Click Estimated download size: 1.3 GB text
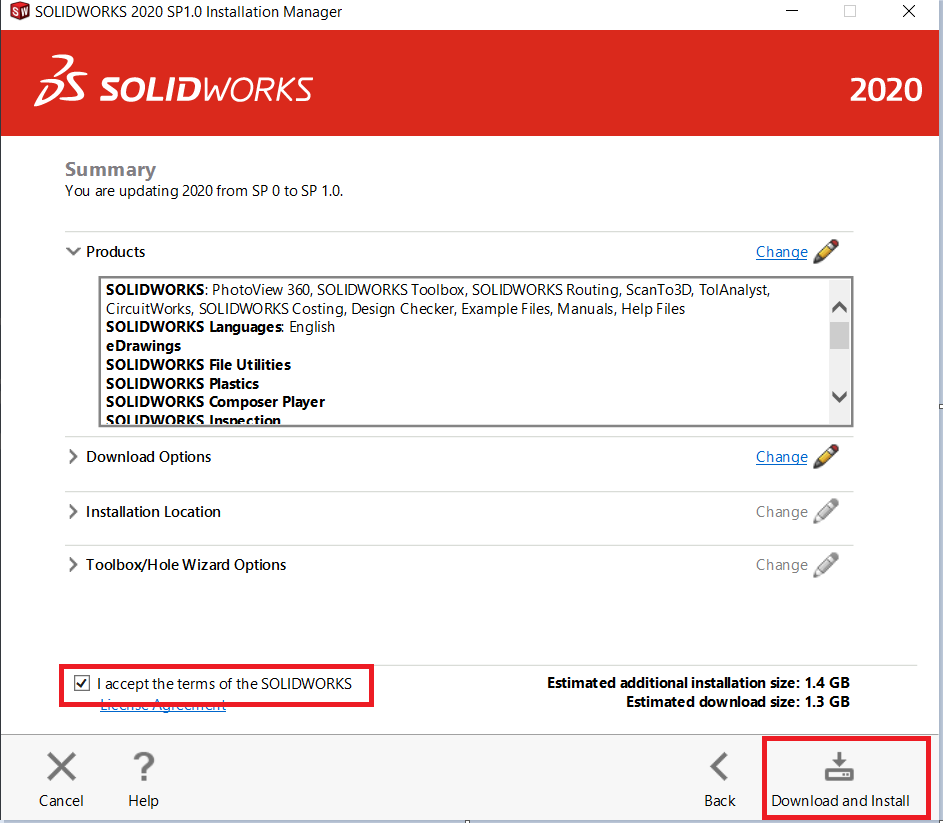The height and width of the screenshot is (823, 943). (737, 702)
